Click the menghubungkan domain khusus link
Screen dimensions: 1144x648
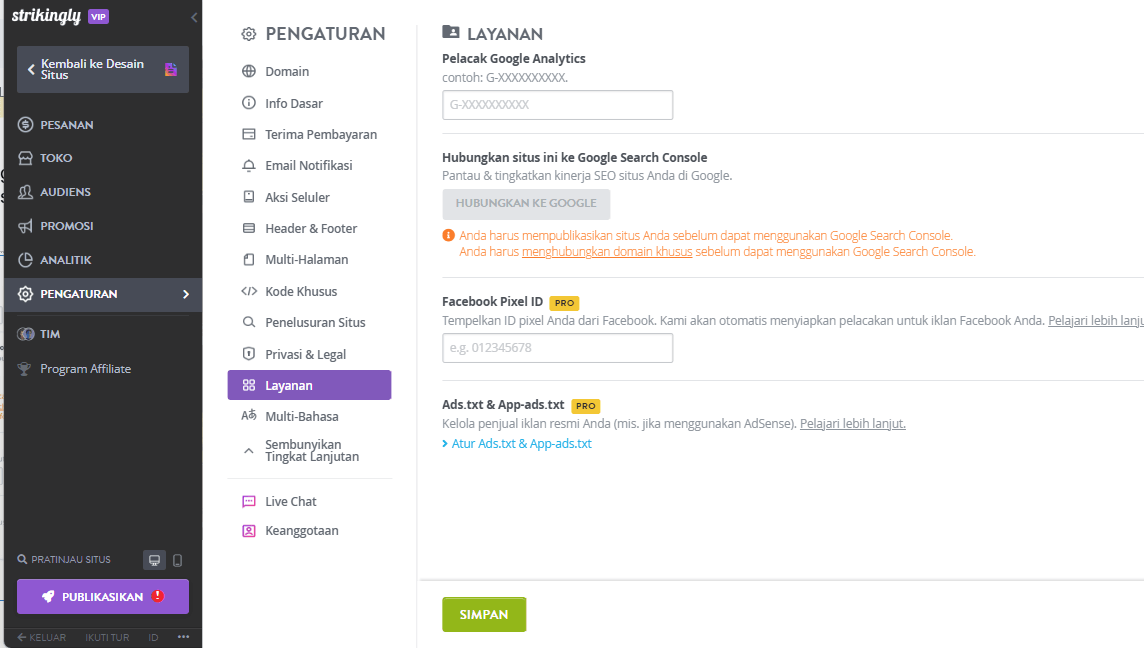607,251
